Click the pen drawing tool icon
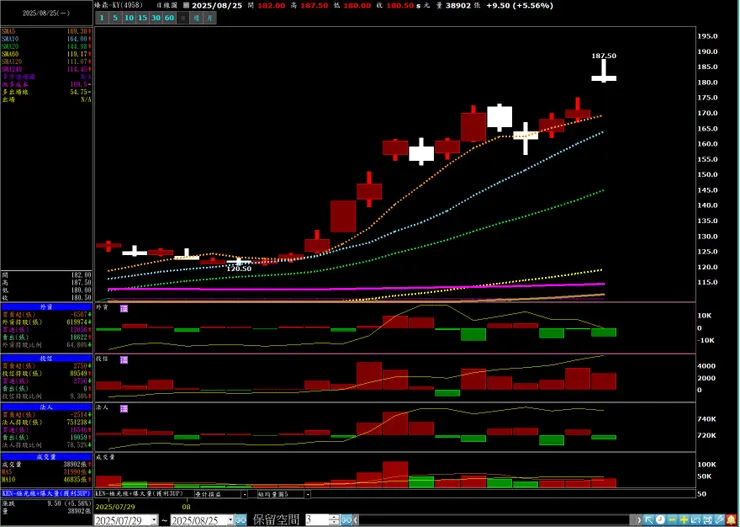 (x=719, y=520)
